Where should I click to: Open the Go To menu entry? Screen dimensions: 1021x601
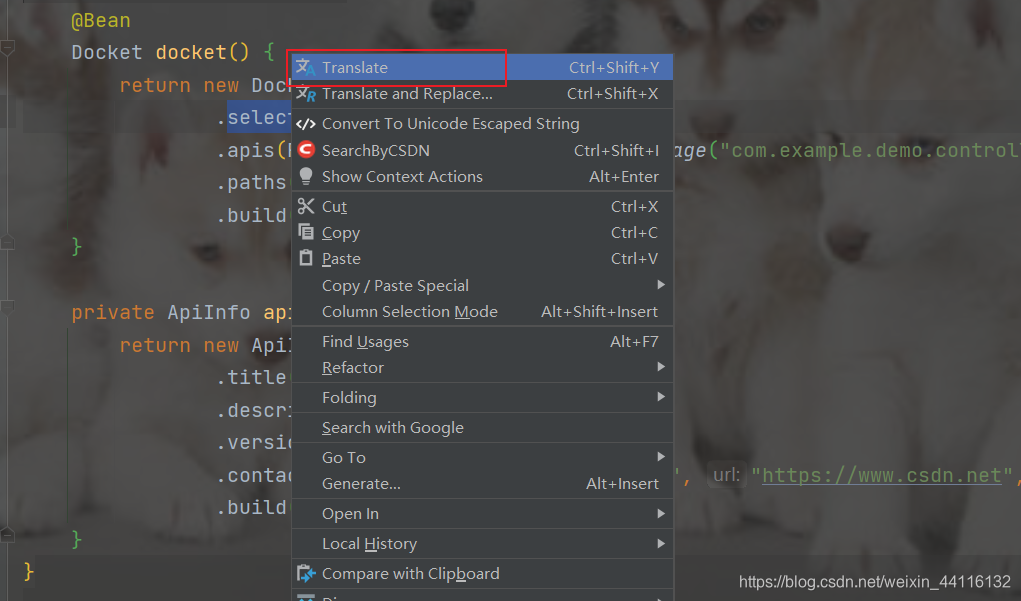[482, 457]
